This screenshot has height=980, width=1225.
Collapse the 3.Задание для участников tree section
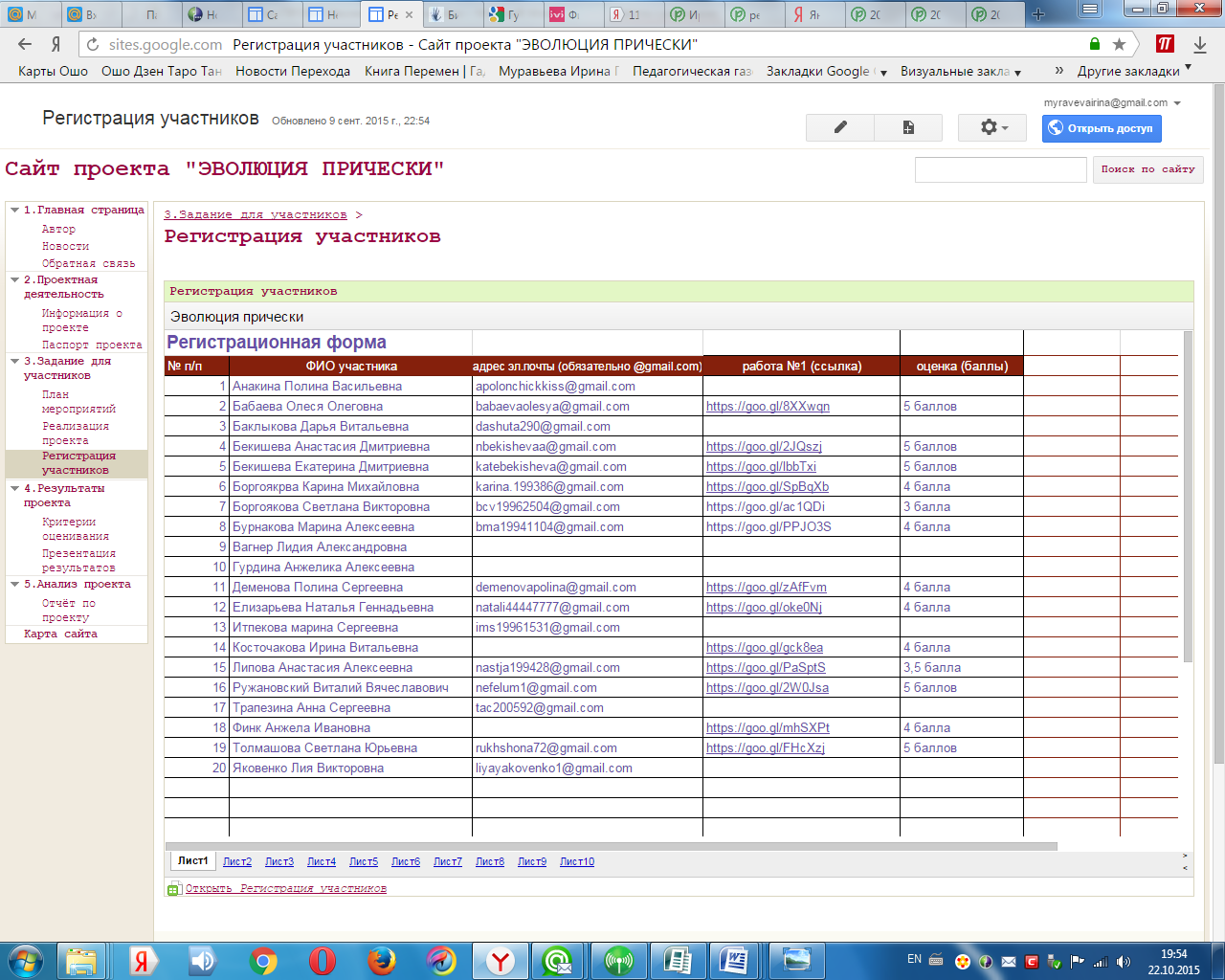(x=14, y=361)
